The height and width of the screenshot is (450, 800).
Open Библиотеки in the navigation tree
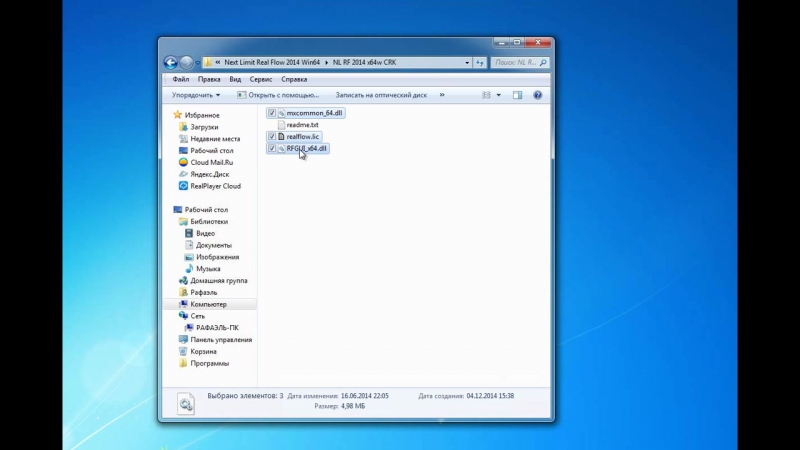(x=209, y=221)
